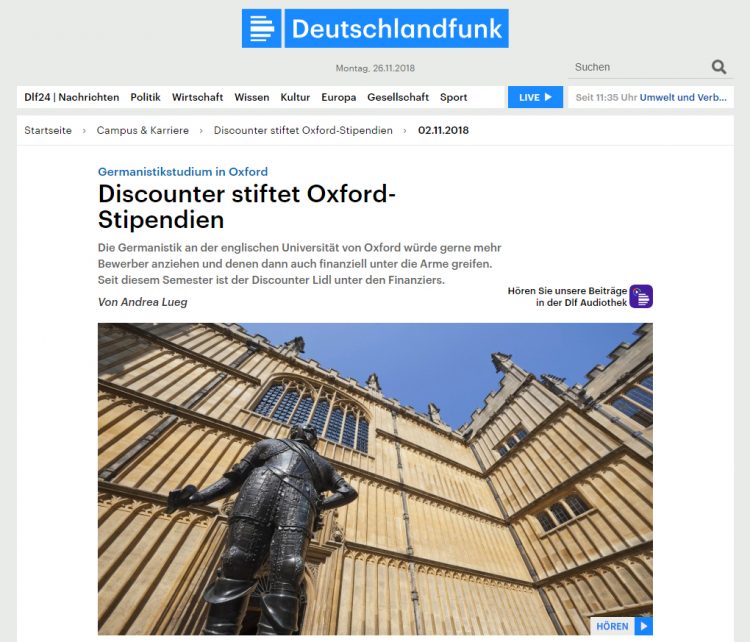The width and height of the screenshot is (750, 642).
Task: Go to Startseite breadcrumb
Action: (x=48, y=130)
